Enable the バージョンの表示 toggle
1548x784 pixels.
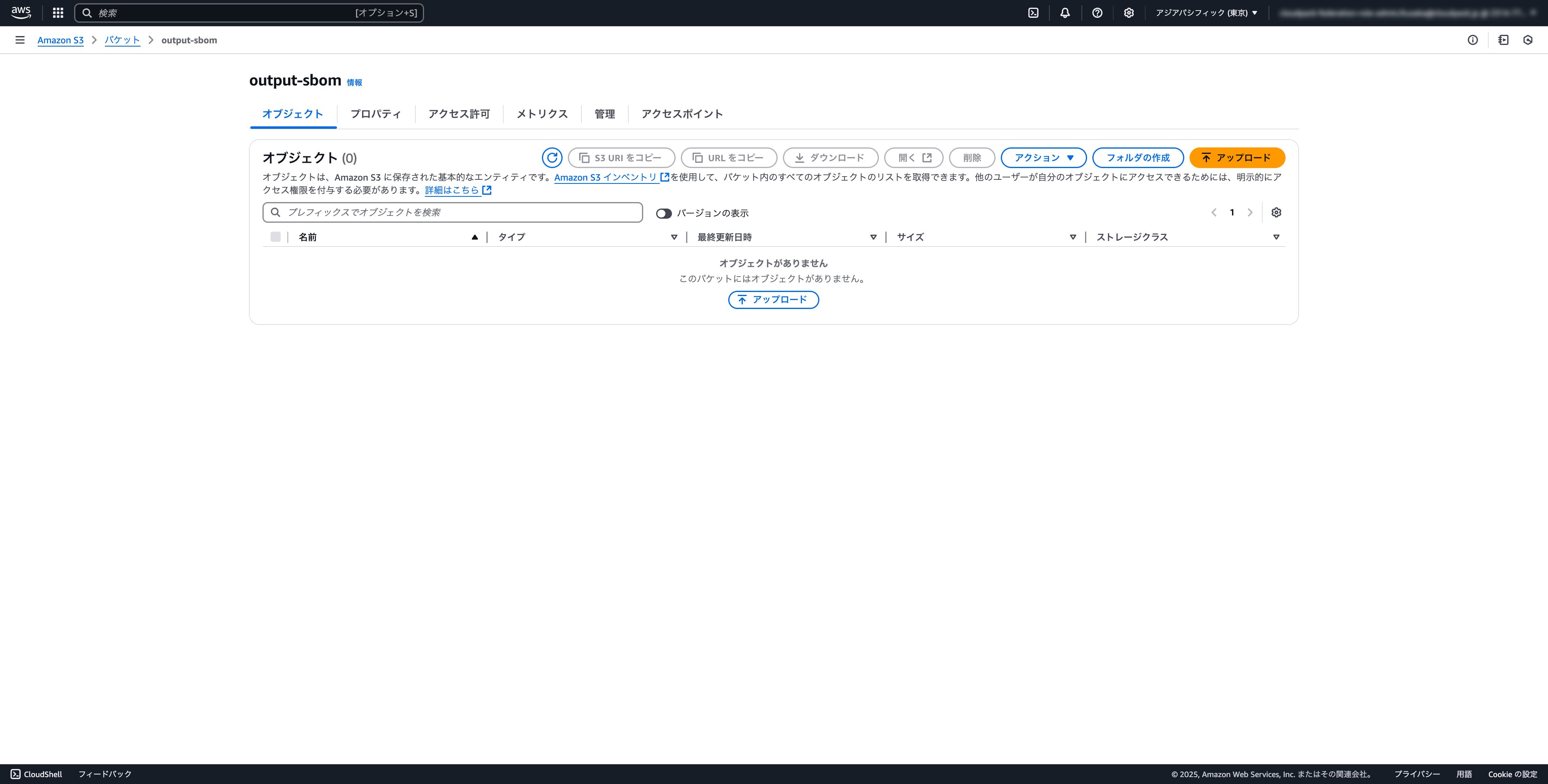pos(664,213)
